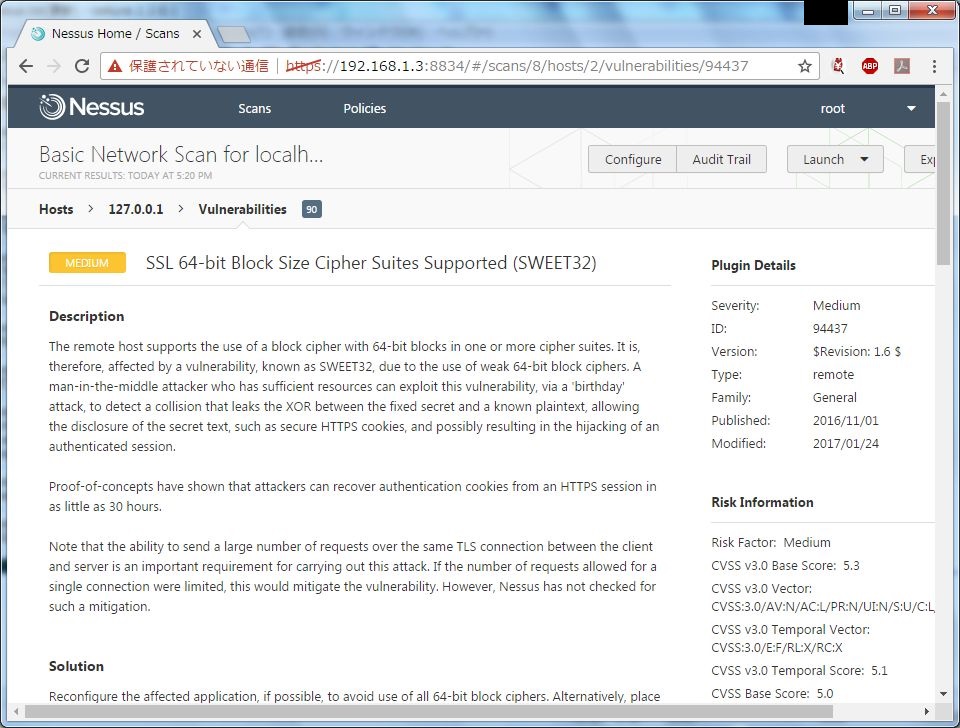
Task: Click the red bug extension icon
Action: pyautogui.click(x=838, y=66)
